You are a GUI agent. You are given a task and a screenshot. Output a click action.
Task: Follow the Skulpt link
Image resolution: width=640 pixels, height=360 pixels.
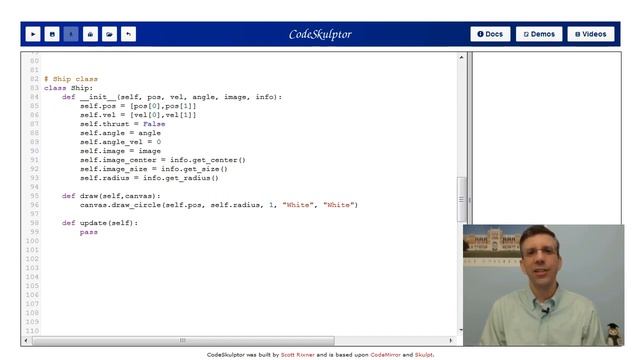point(424,355)
